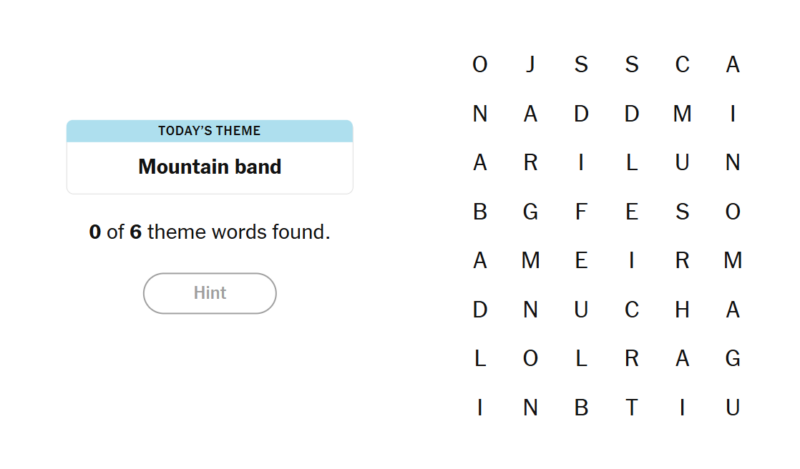Tap the letter C in the sixth row
This screenshot has height=469, width=800.
631,310
